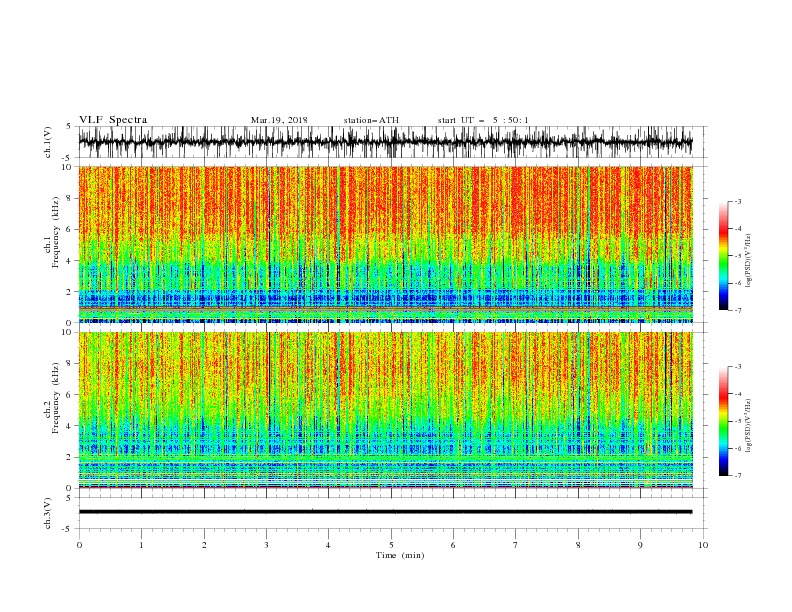Click the 'ch.1(V)' waveform axis label
Screen dimensions: 792x612
(x=48, y=142)
